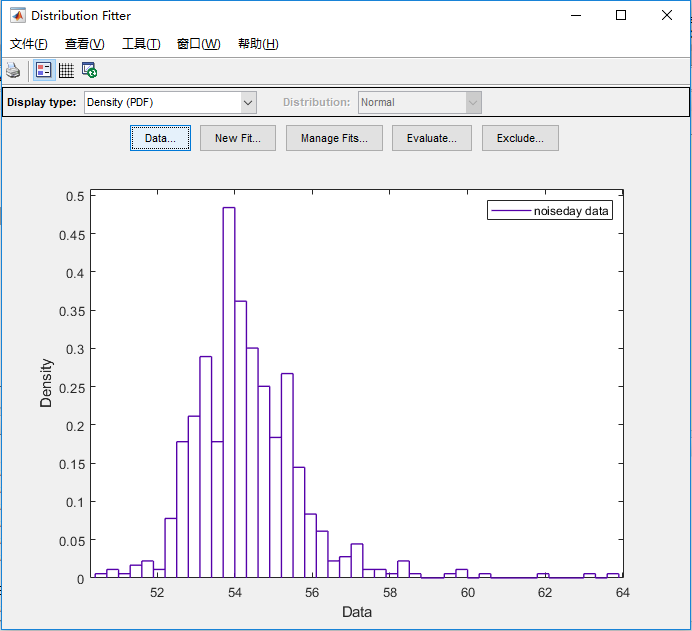Click the Print icon in toolbar
The image size is (692, 631).
point(13,71)
